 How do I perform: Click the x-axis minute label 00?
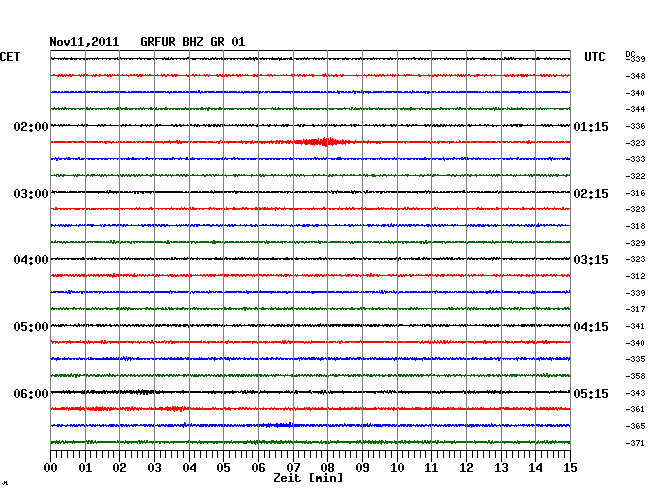(x=51, y=468)
